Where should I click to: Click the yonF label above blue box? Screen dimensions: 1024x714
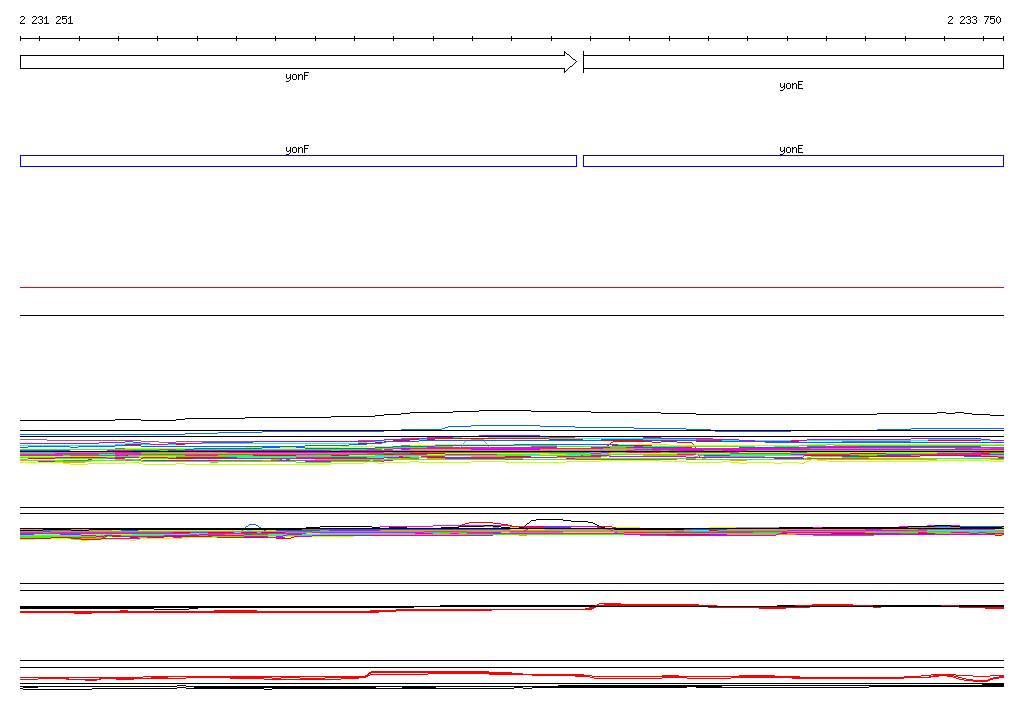click(x=297, y=149)
